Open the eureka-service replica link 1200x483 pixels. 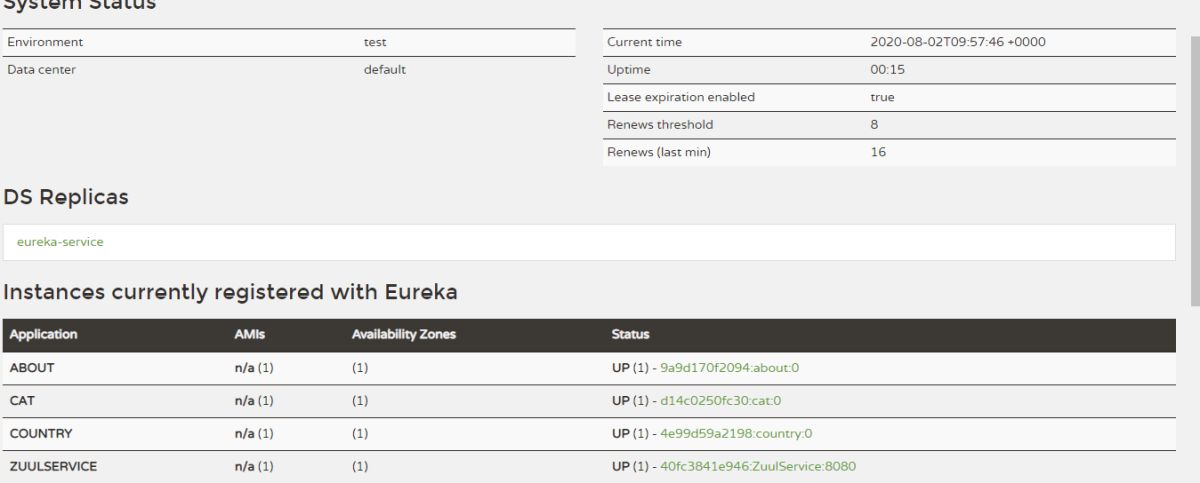61,241
